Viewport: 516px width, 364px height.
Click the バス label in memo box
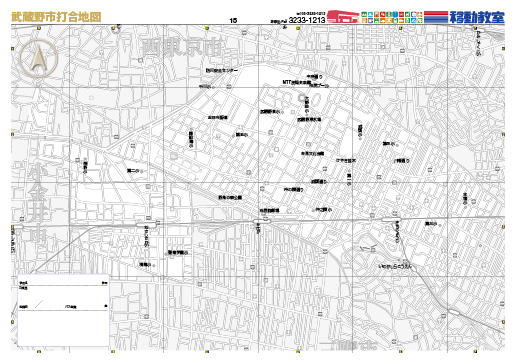(70, 307)
